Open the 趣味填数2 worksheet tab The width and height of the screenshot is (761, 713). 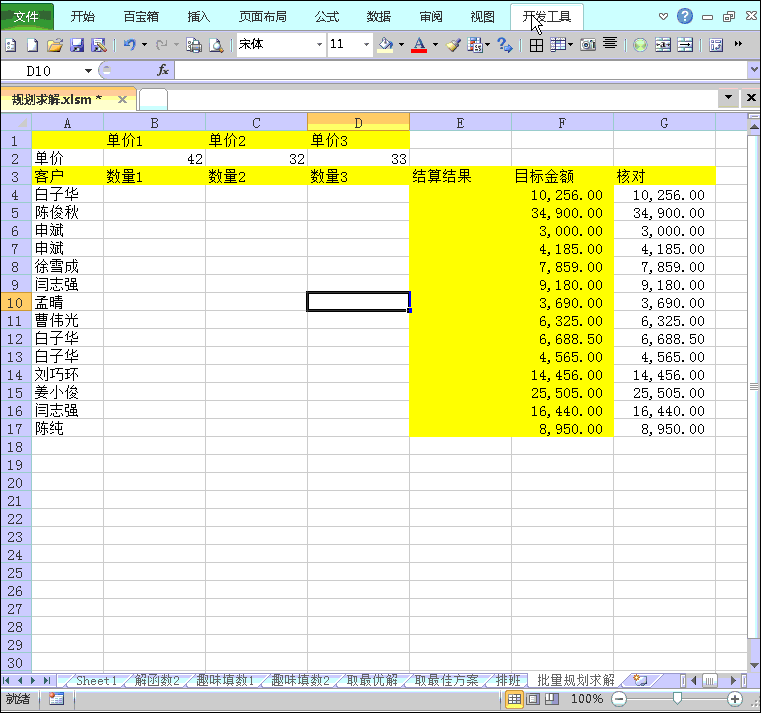coord(300,680)
